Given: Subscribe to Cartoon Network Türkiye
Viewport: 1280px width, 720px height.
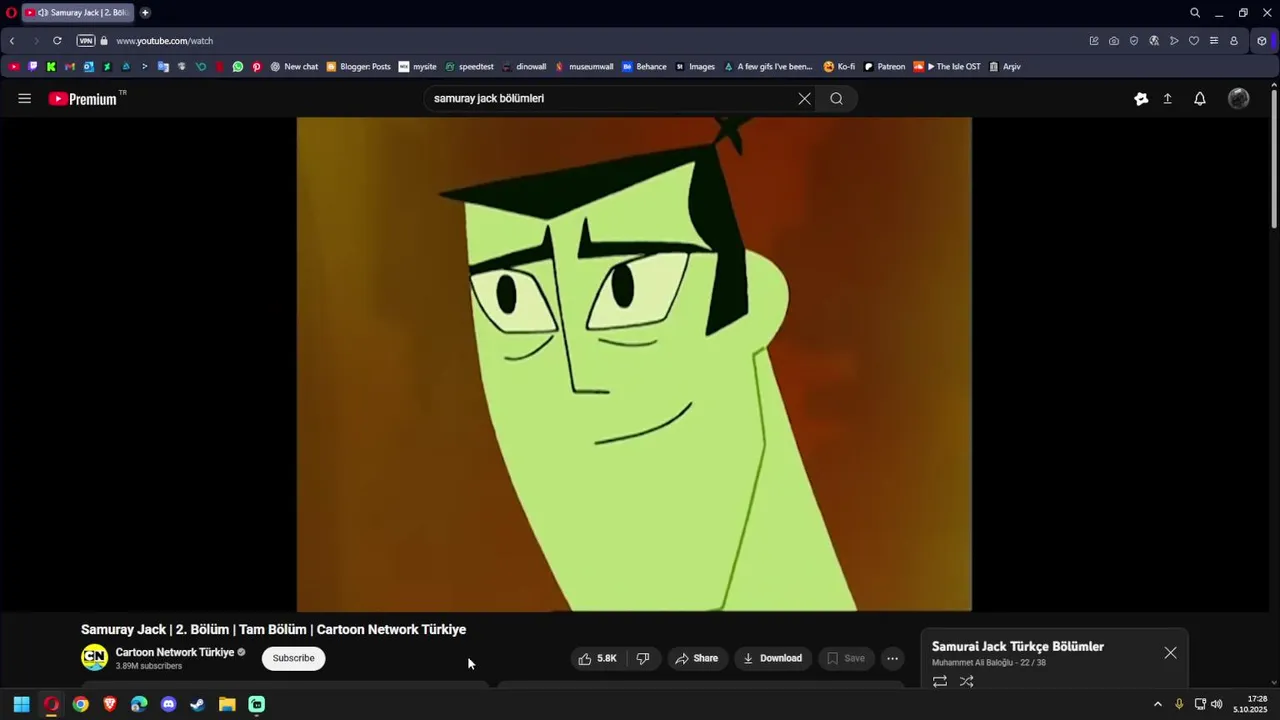Looking at the screenshot, I should click(x=293, y=658).
